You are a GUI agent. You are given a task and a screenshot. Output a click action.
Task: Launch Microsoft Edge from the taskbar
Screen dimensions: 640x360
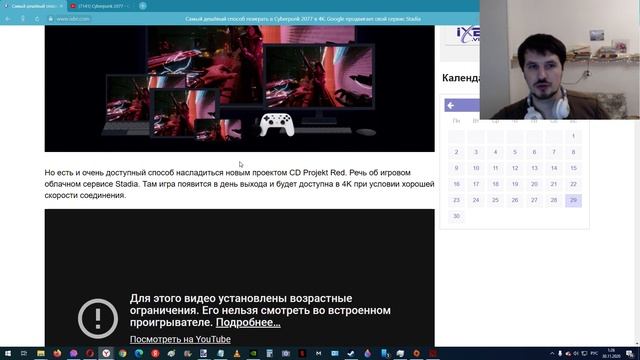pyautogui.click(x=139, y=353)
